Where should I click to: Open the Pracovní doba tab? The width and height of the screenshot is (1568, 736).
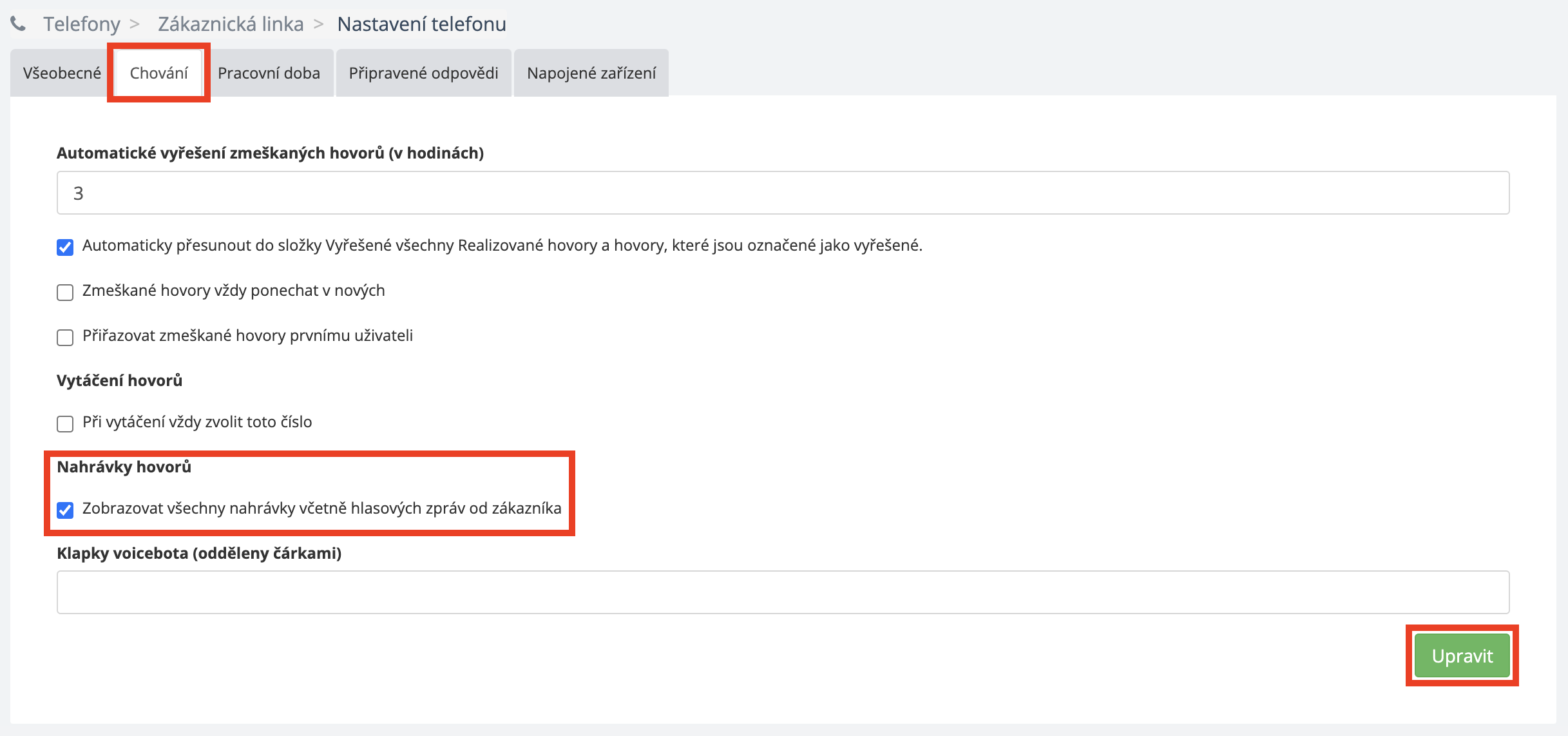(269, 73)
